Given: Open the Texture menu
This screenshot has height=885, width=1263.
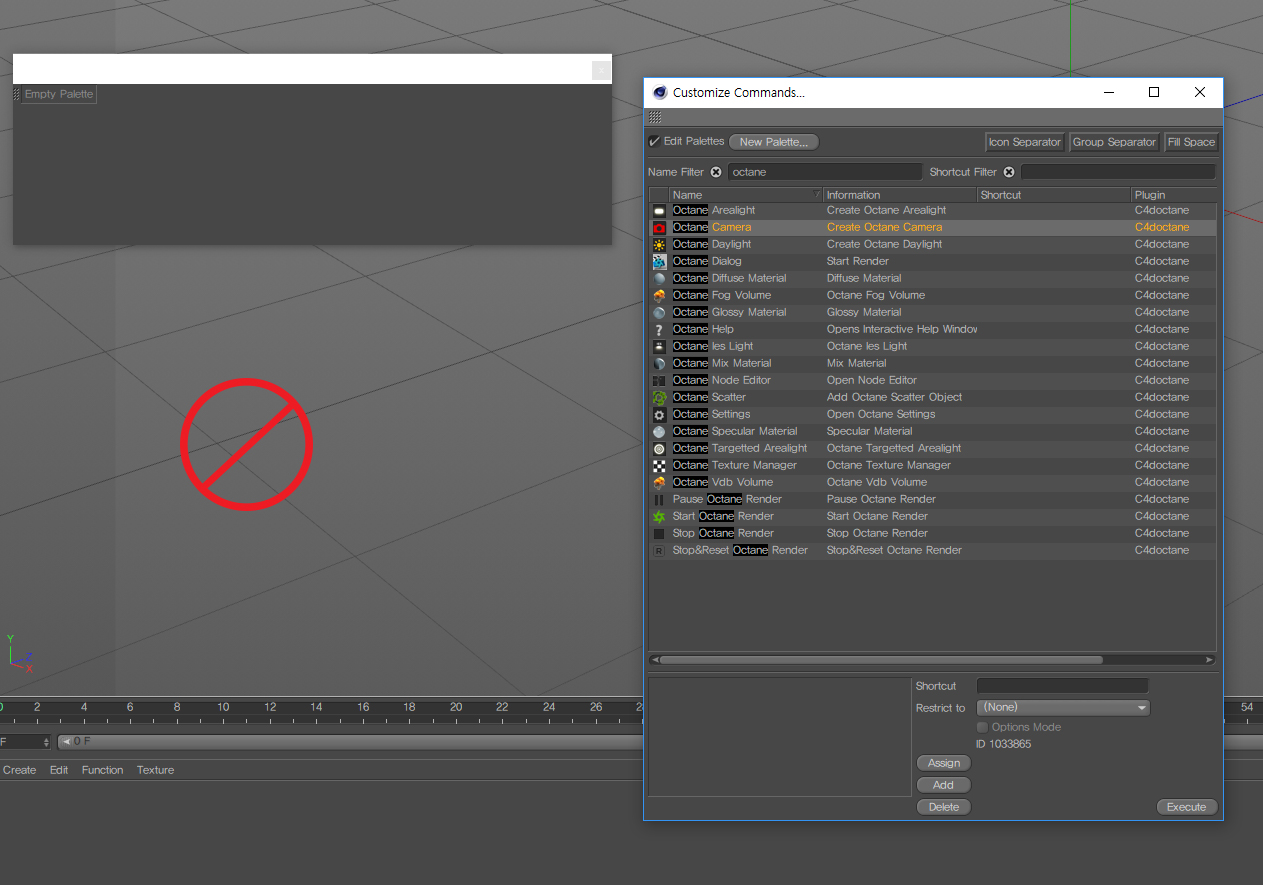Looking at the screenshot, I should (155, 770).
